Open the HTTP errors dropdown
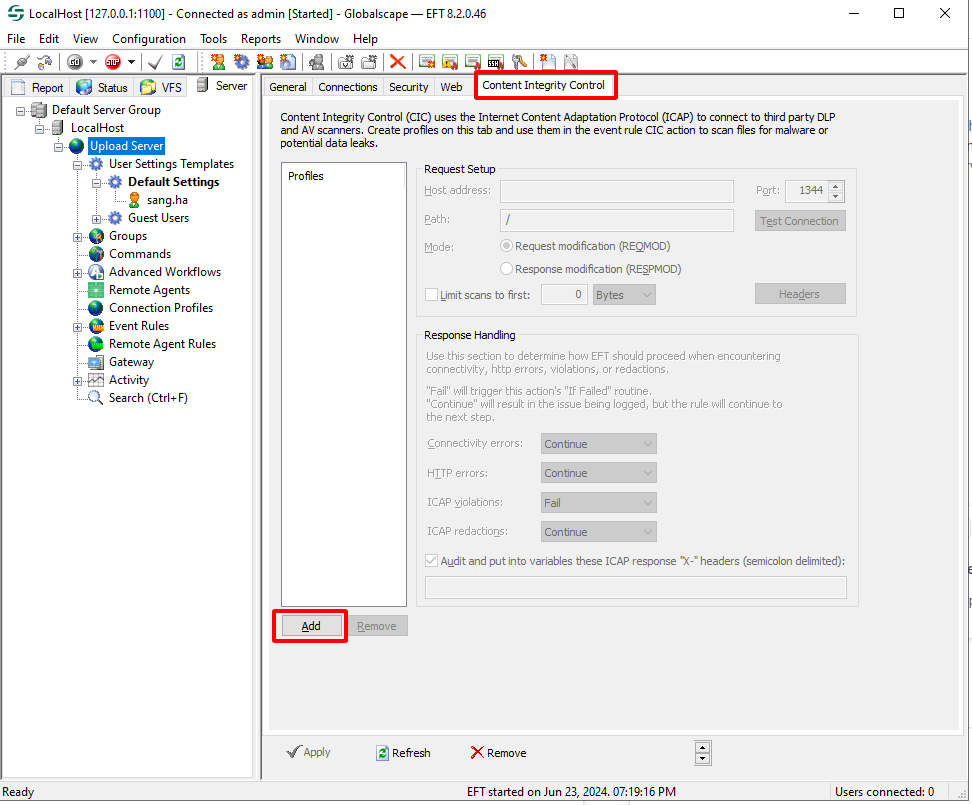This screenshot has height=805, width=972. [x=598, y=473]
